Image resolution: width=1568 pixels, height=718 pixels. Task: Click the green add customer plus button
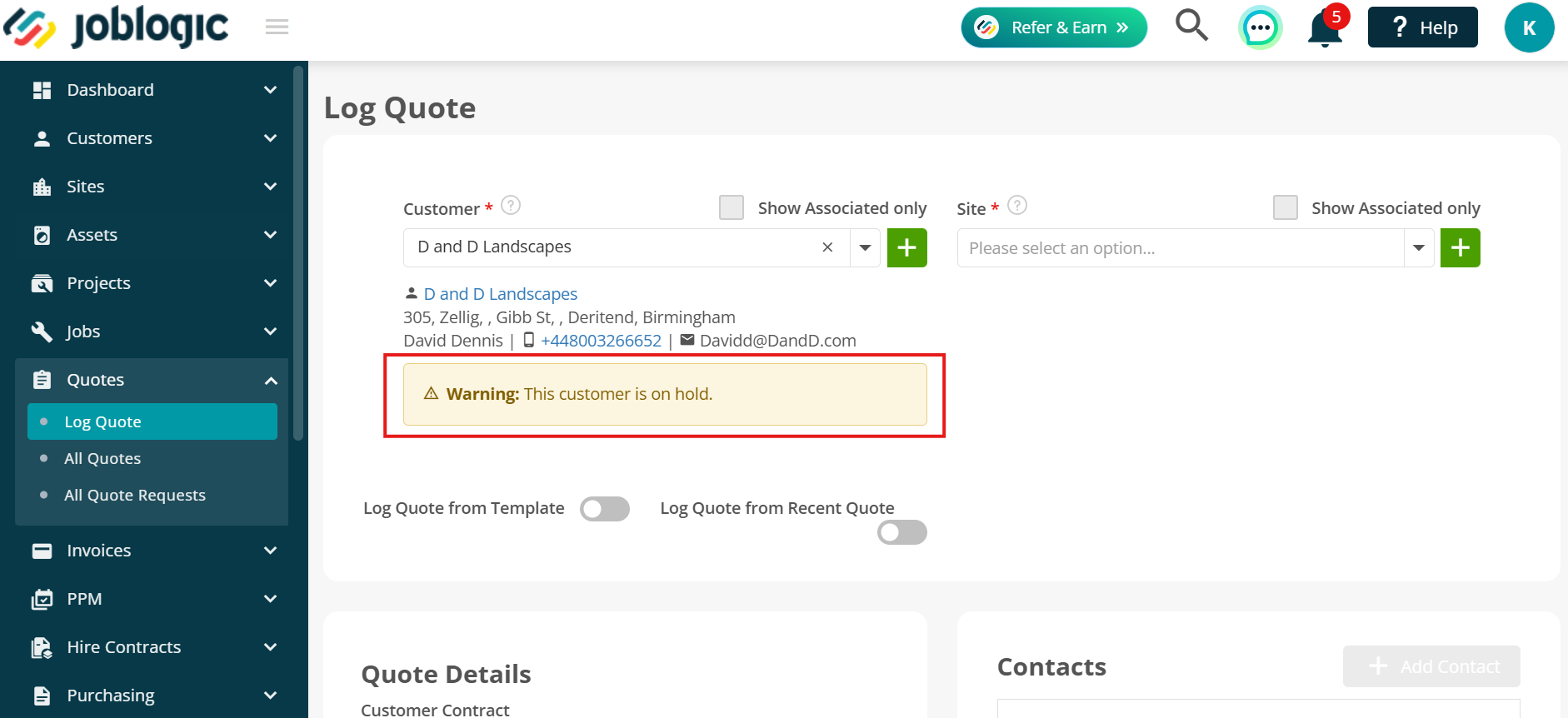[x=906, y=248]
